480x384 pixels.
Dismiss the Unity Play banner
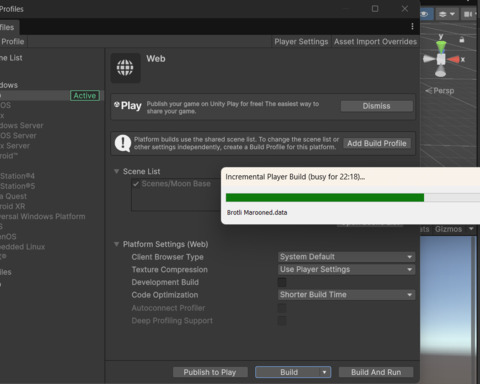pyautogui.click(x=377, y=106)
